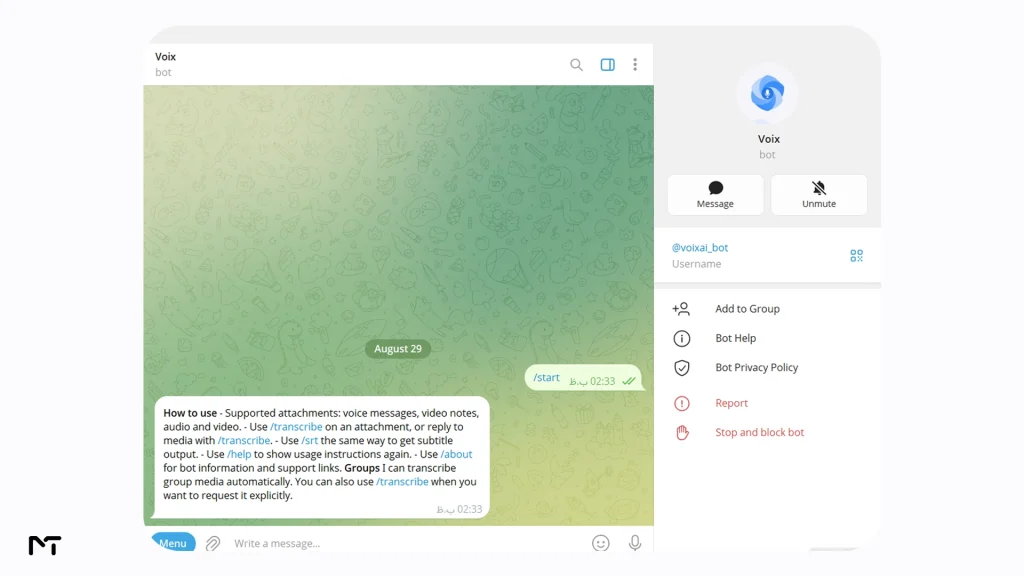Image resolution: width=1024 pixels, height=576 pixels.
Task: Click the paperclip attach file icon
Action: [x=213, y=543]
